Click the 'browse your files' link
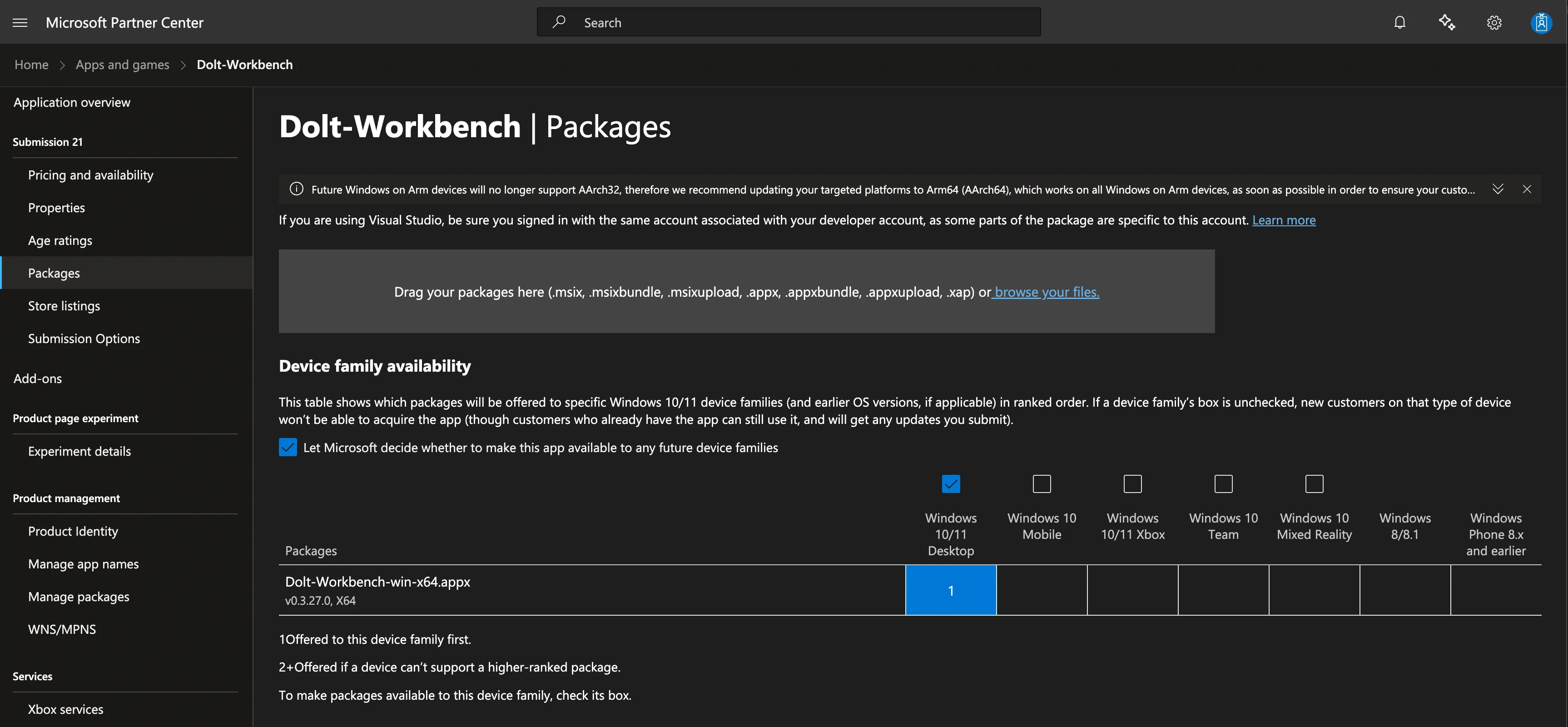 tap(1045, 292)
